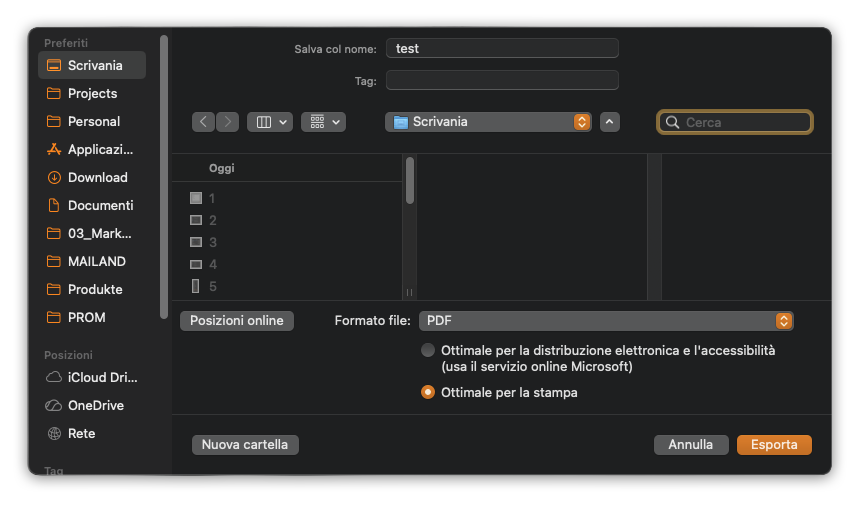
Task: Select Ottimale per la distribuzione elettronica option
Action: pos(428,351)
